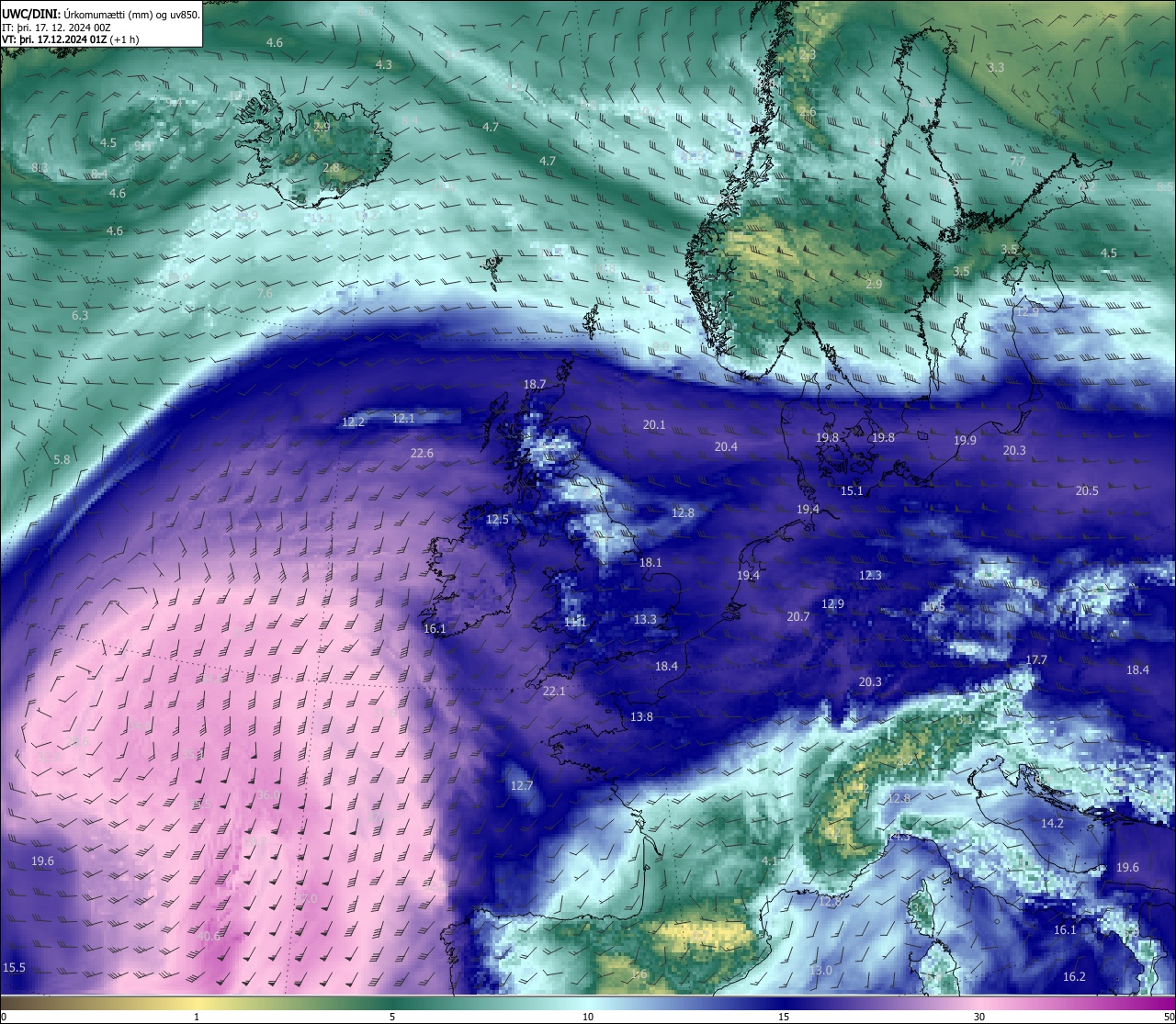
Task: Click the 13.8 value in the Channel
Action: 641,717
